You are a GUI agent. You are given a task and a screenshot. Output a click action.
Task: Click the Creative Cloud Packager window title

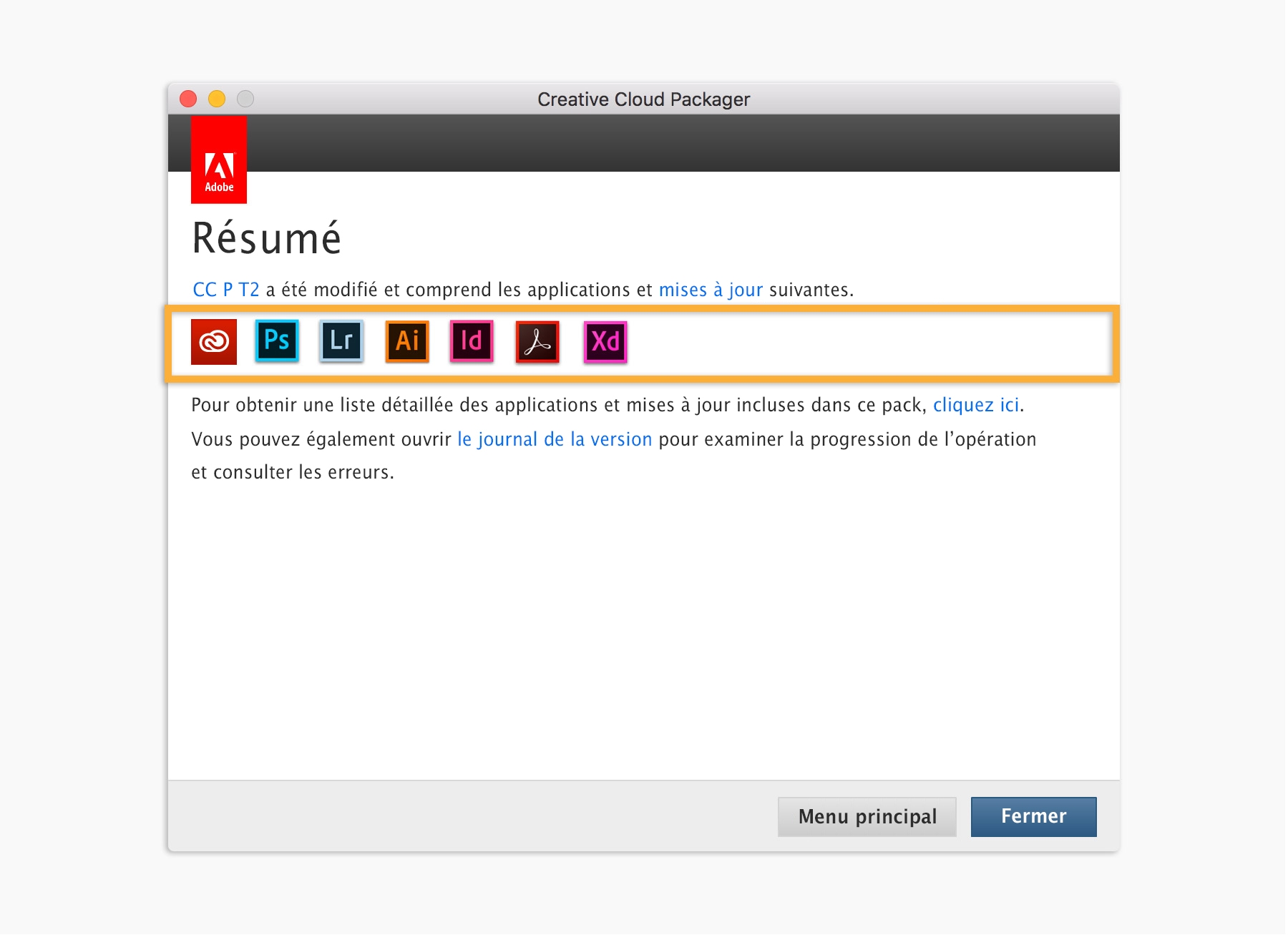(x=643, y=99)
